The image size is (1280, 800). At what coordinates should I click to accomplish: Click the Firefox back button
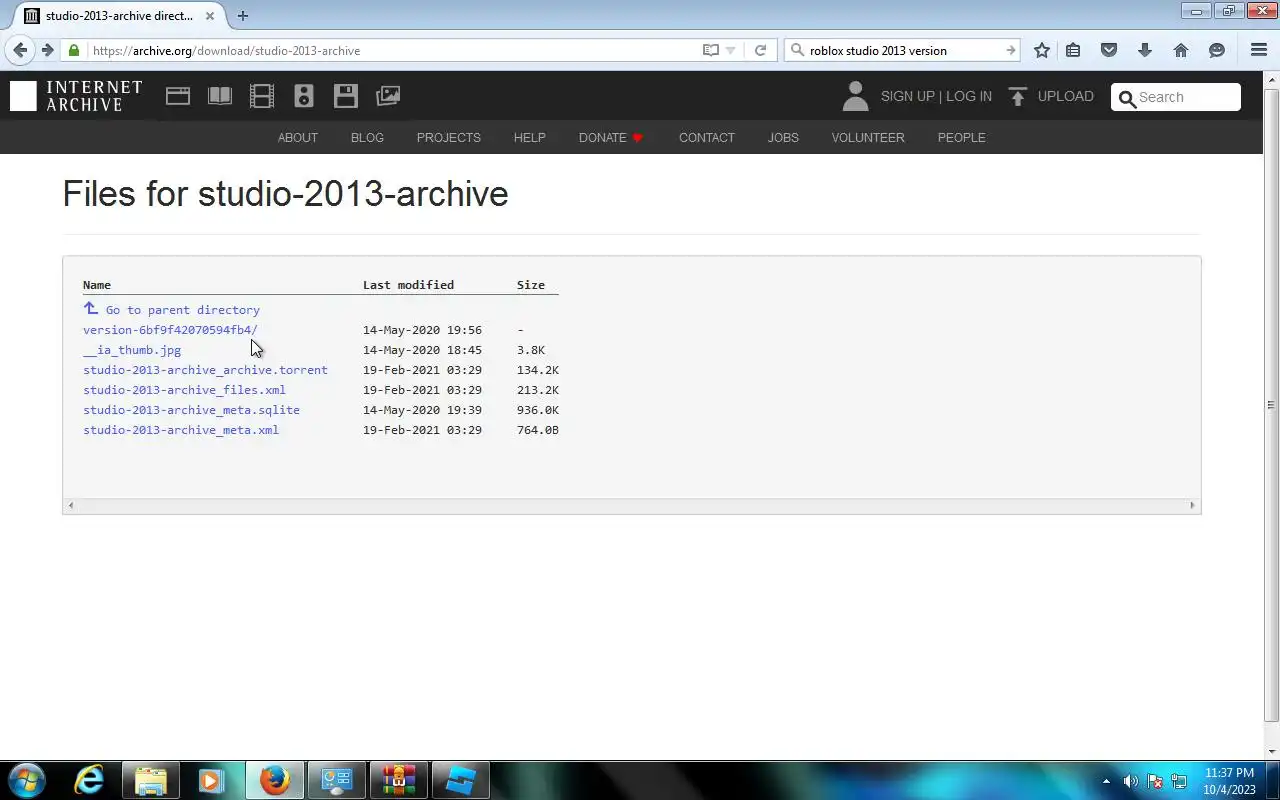(x=20, y=50)
